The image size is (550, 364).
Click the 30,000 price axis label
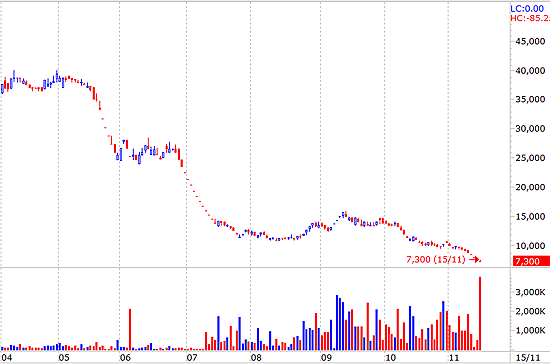[x=530, y=129]
